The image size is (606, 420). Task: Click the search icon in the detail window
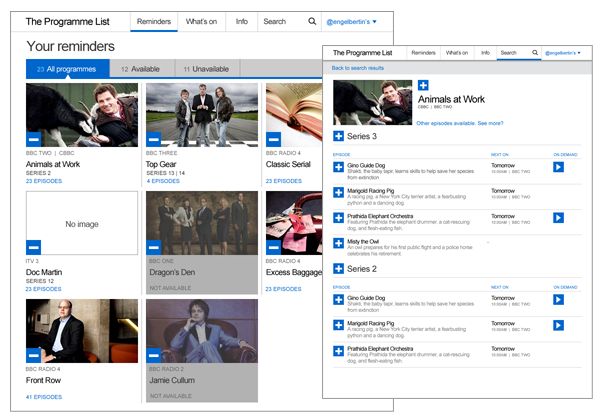[x=535, y=52]
